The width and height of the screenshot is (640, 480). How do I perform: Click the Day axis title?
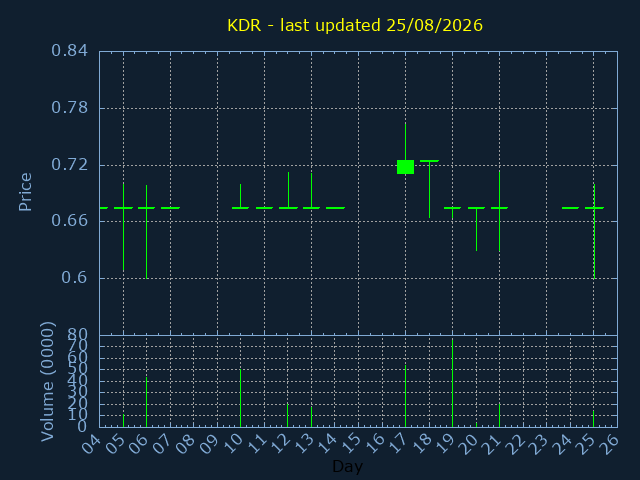pyautogui.click(x=347, y=467)
